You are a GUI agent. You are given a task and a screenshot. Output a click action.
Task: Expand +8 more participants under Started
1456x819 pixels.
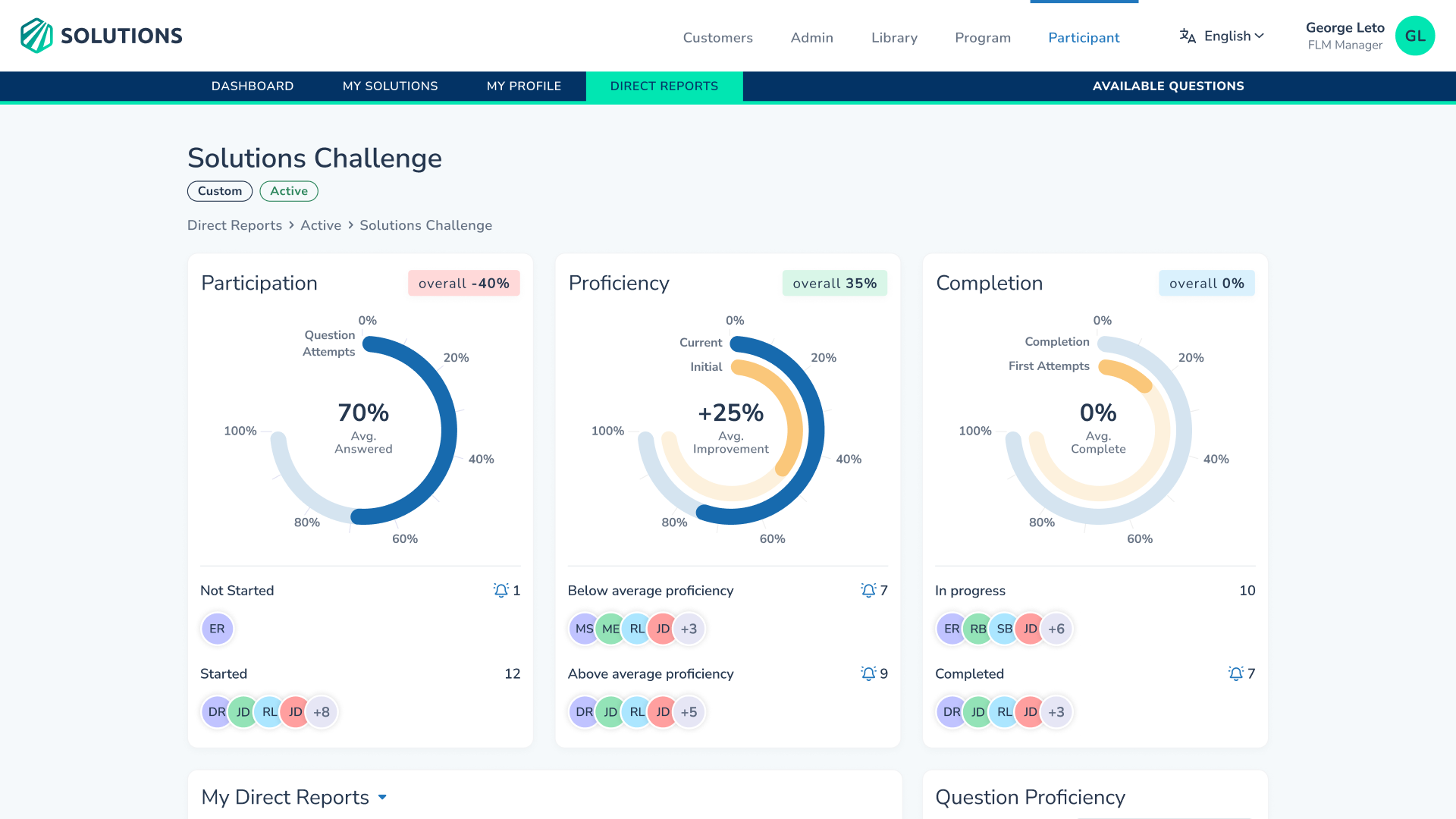tap(322, 712)
